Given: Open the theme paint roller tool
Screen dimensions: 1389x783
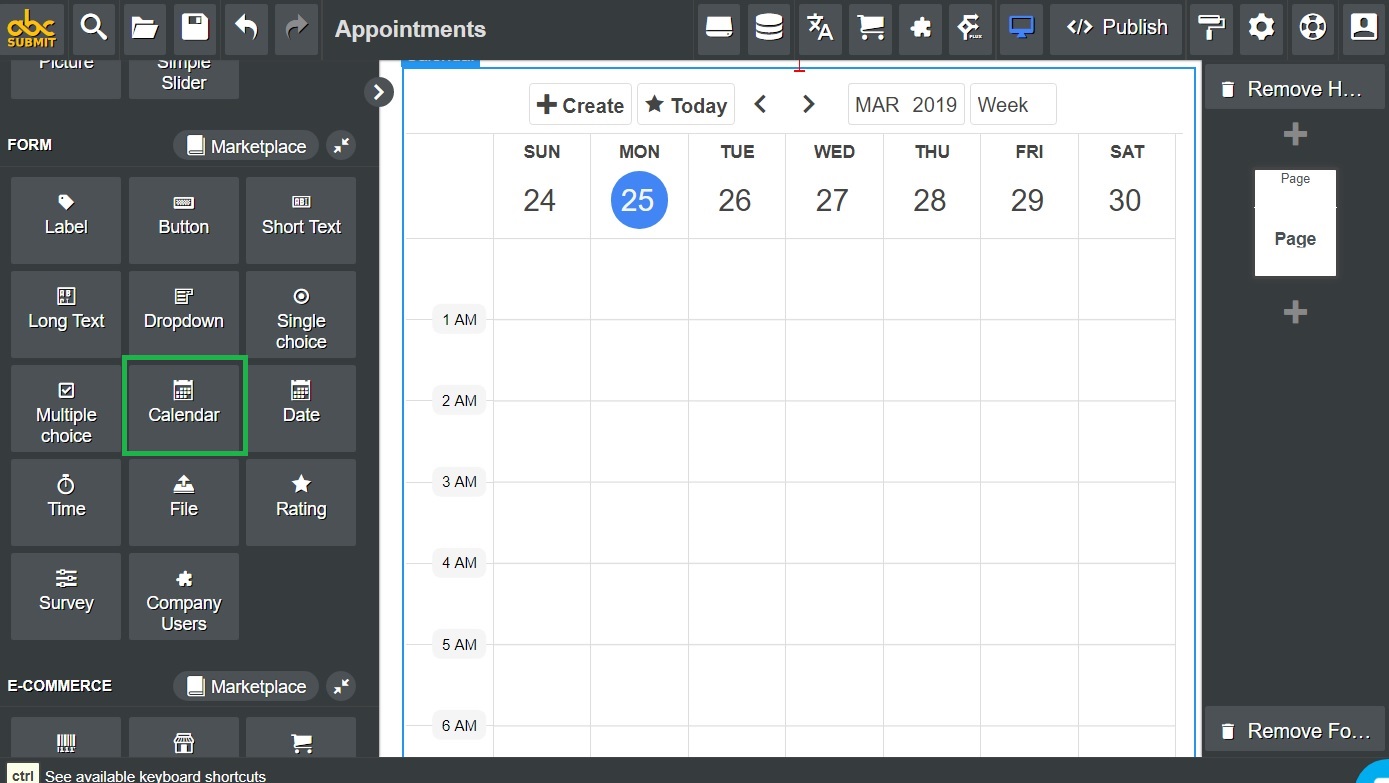Looking at the screenshot, I should 1211,29.
